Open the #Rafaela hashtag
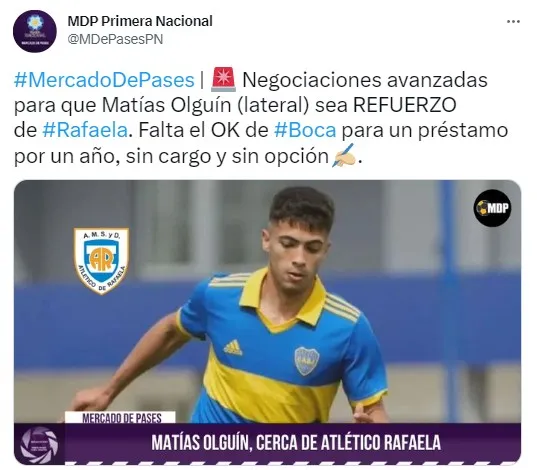 [85, 131]
